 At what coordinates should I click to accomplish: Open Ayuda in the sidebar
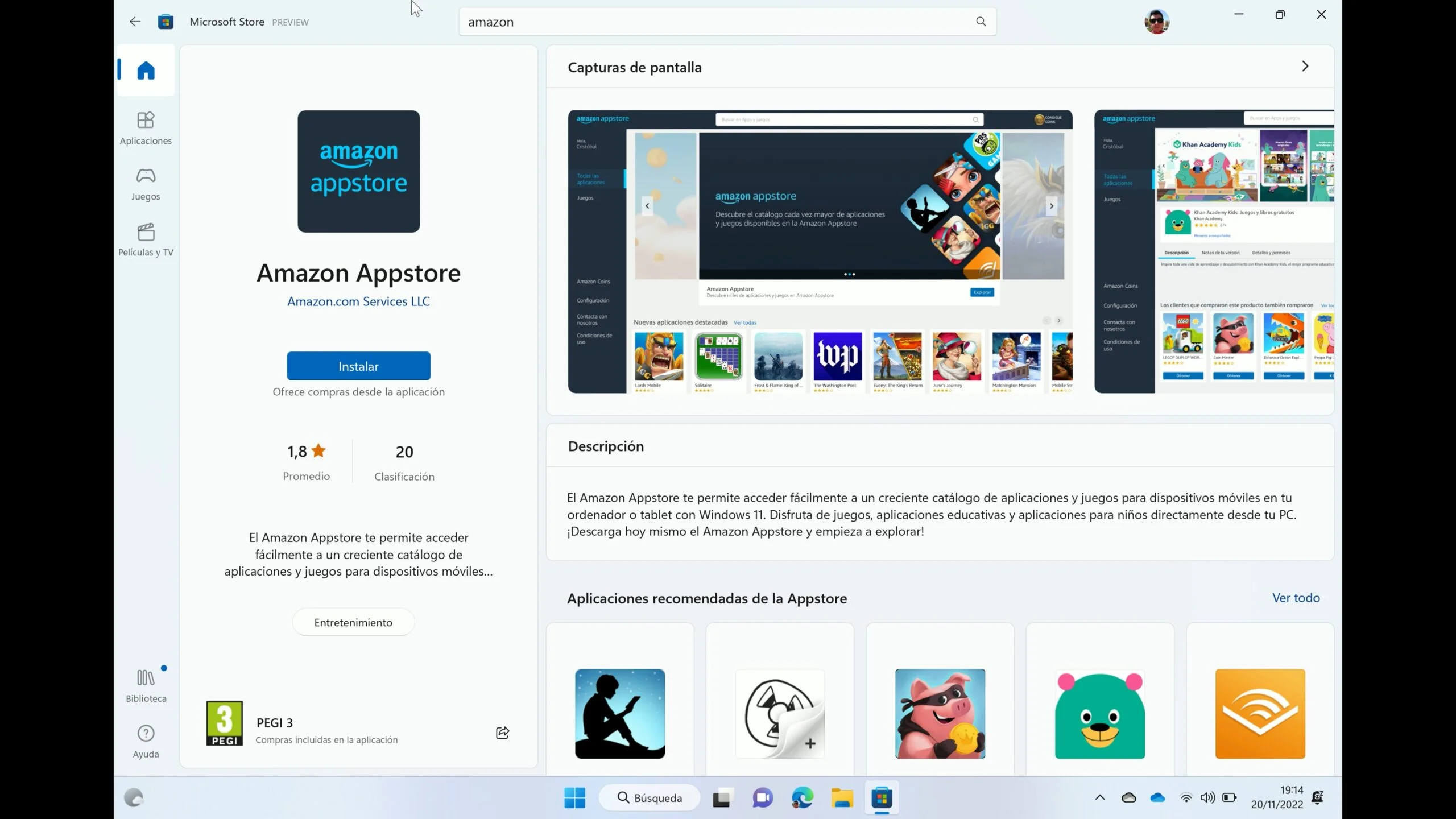[146, 742]
